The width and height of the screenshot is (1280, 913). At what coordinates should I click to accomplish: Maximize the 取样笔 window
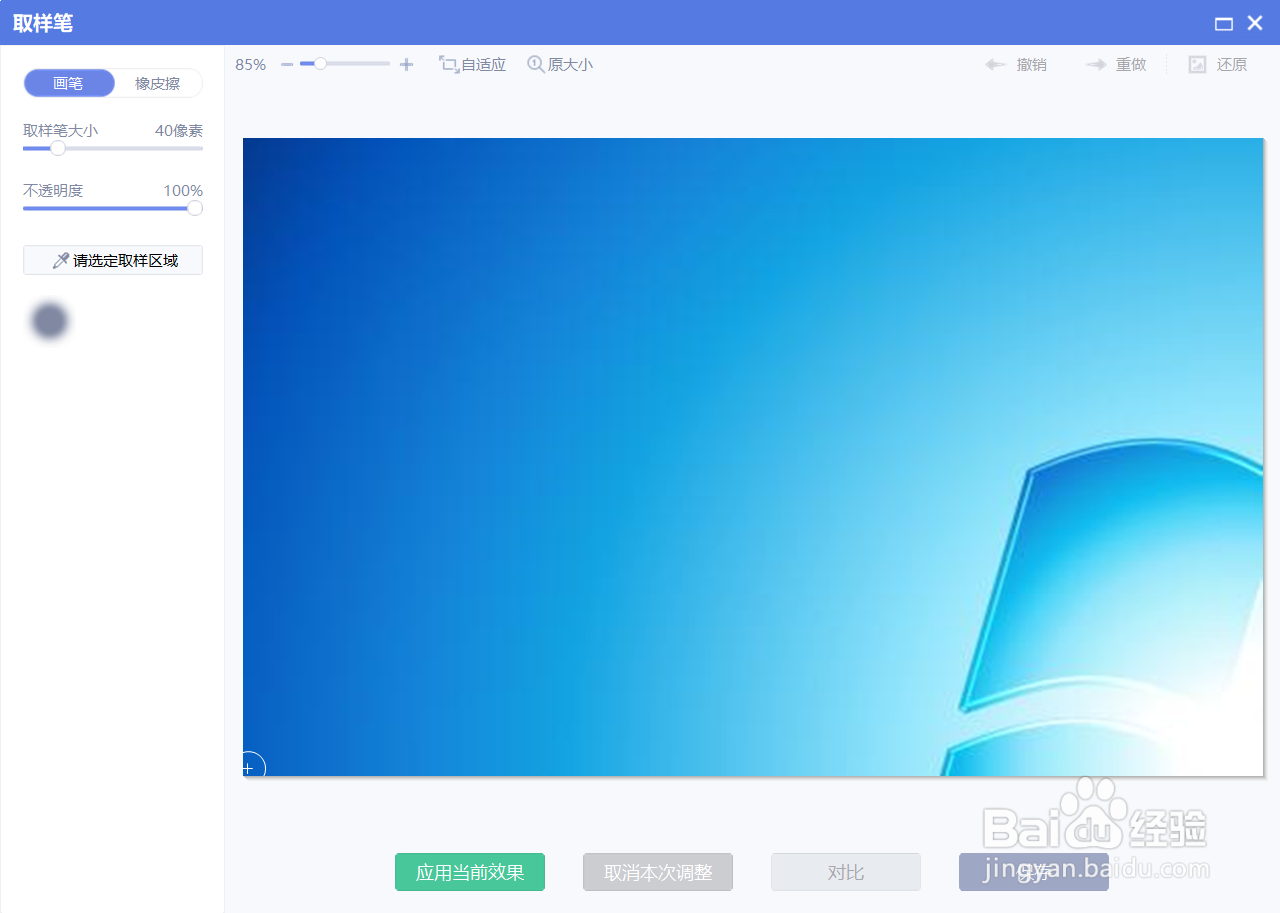[1224, 23]
